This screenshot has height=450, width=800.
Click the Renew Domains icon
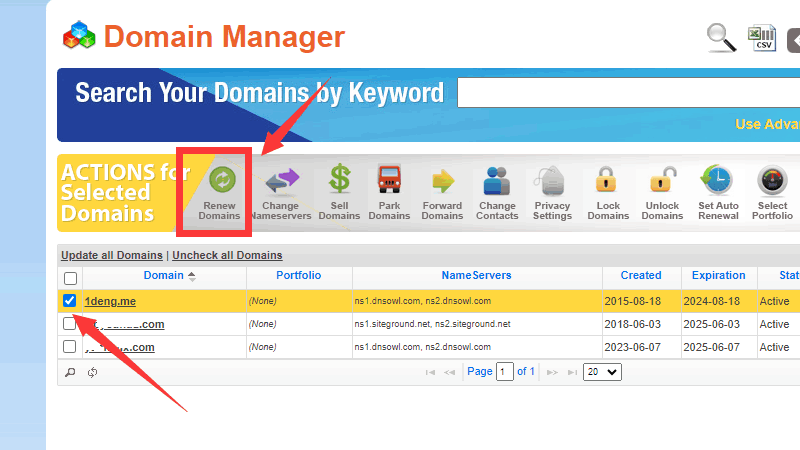point(222,180)
